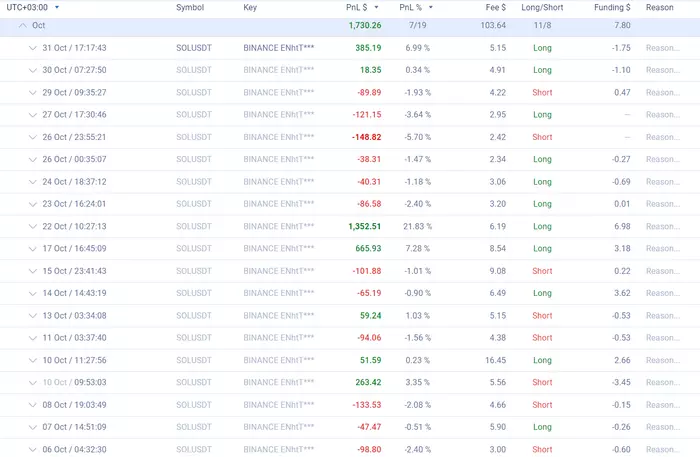Click the 103.64 total fee value
Screen dimensions: 700x457
(x=493, y=25)
